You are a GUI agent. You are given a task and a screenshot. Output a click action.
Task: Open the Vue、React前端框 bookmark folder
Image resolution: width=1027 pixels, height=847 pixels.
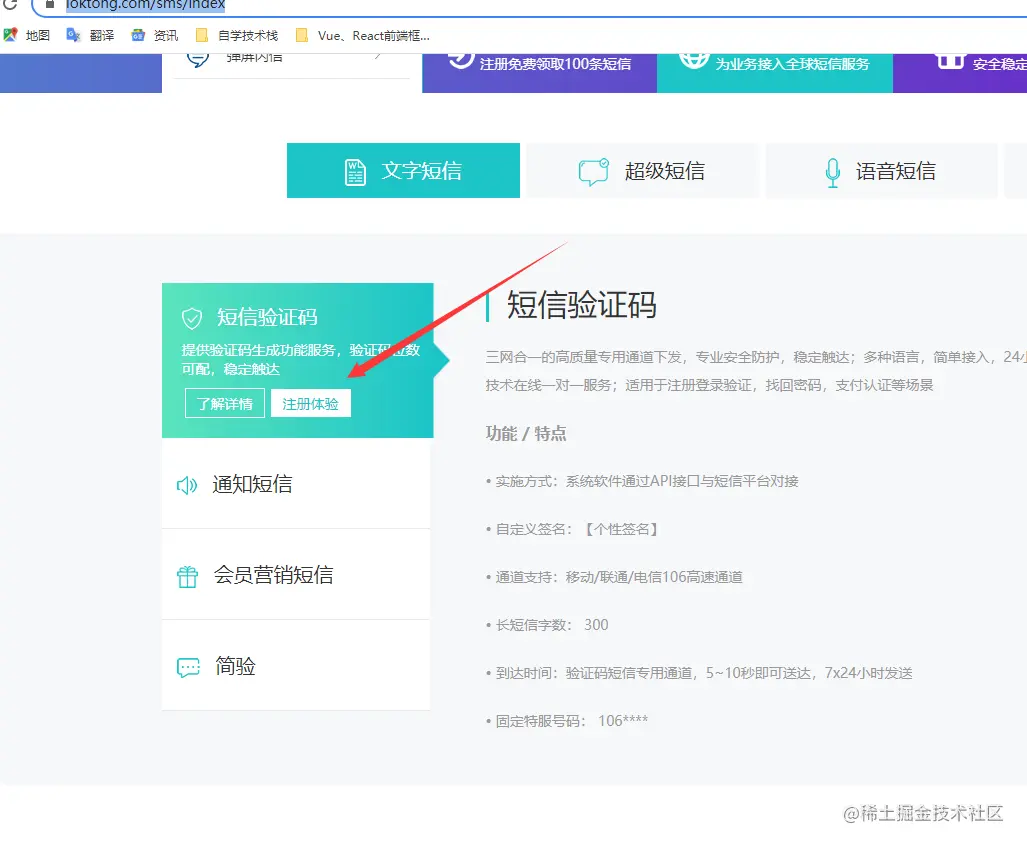[x=363, y=35]
